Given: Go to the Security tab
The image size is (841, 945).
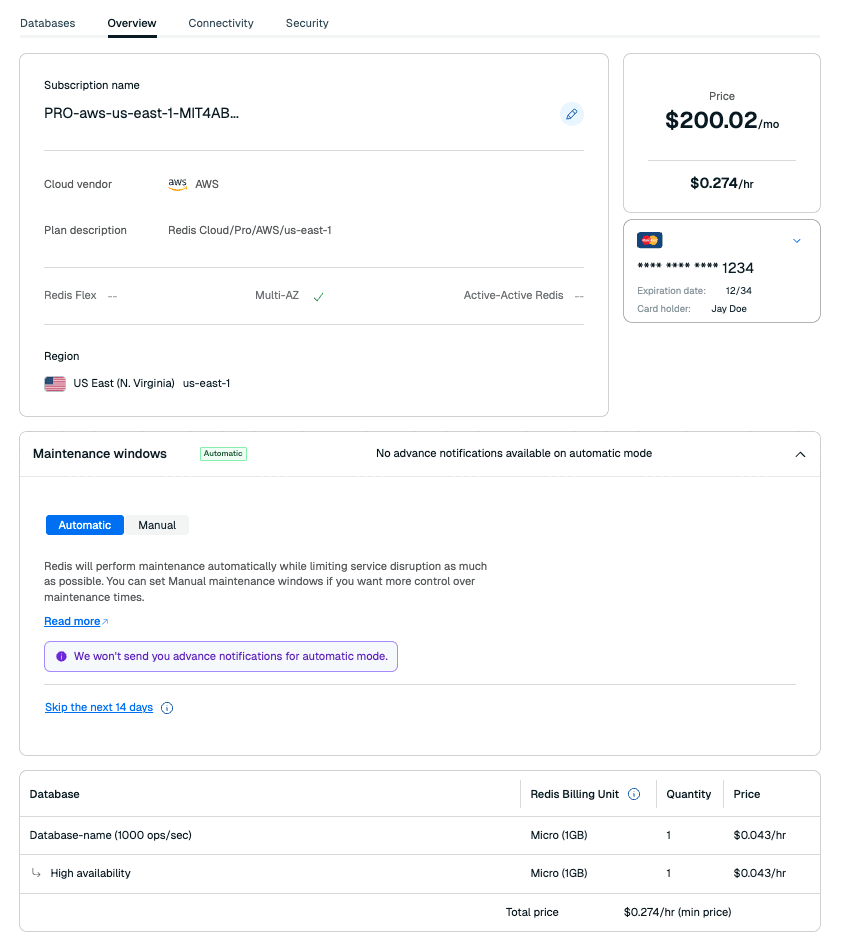Looking at the screenshot, I should (x=307, y=23).
